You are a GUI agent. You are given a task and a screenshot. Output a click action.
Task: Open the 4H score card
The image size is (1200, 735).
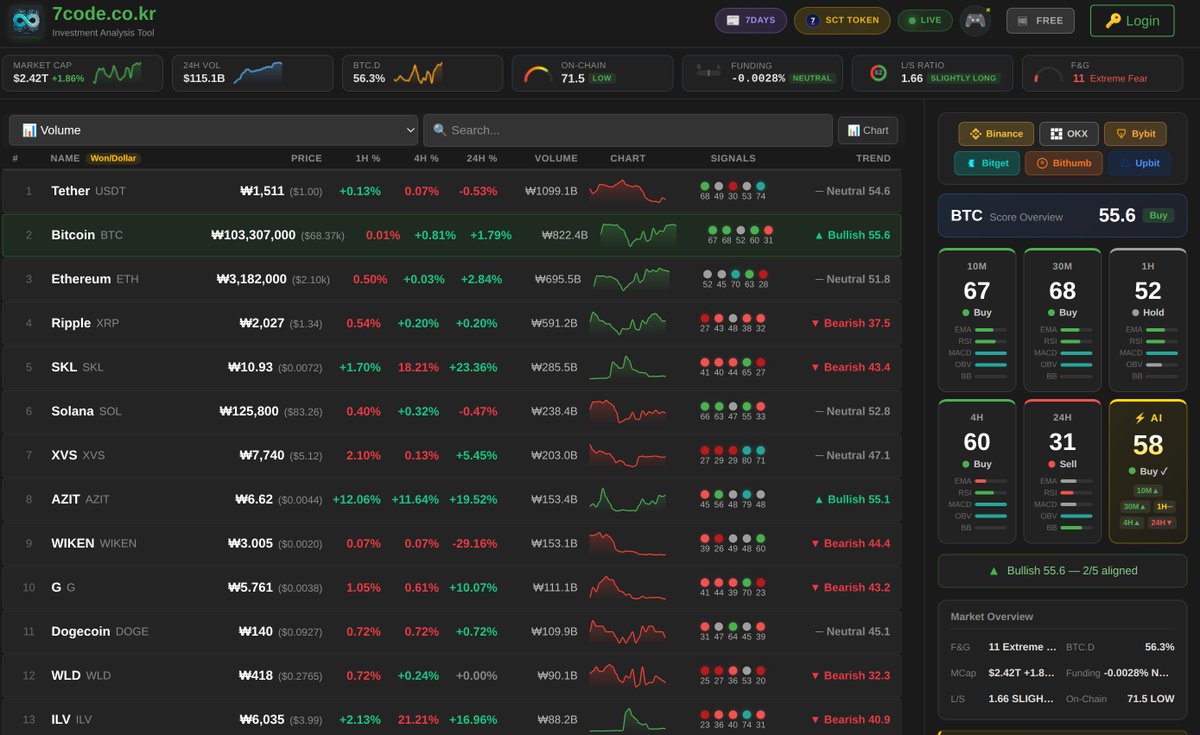point(977,471)
